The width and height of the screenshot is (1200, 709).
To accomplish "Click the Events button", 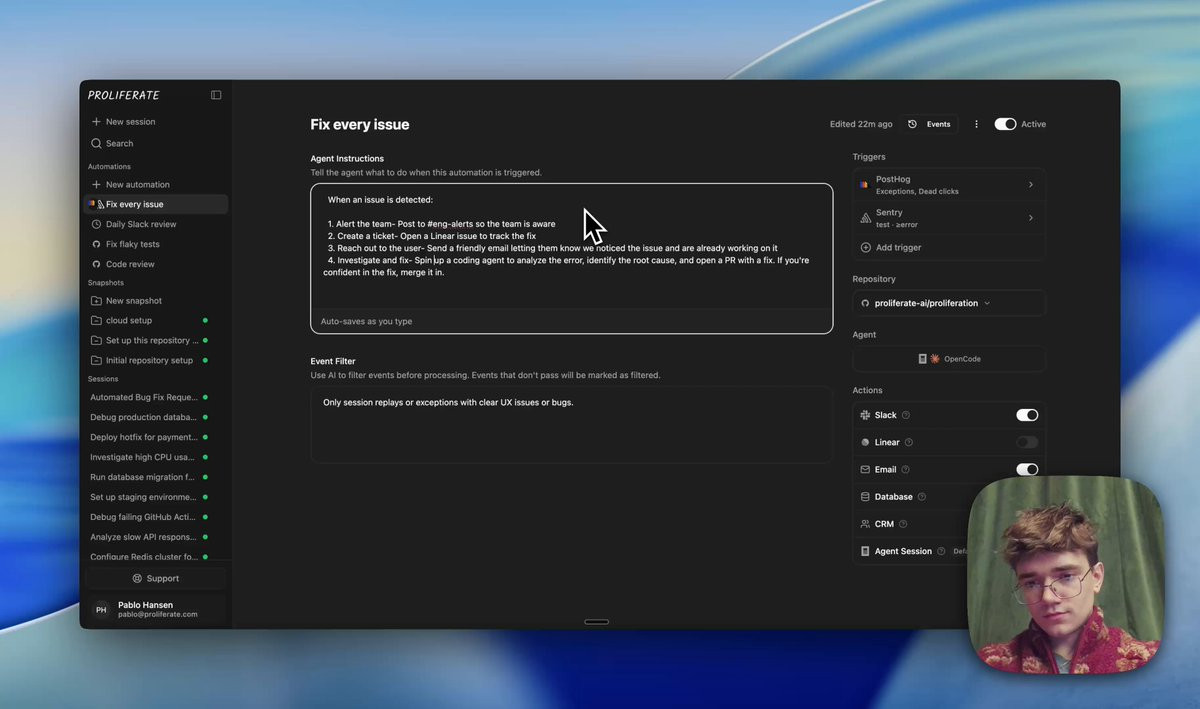I will (930, 124).
